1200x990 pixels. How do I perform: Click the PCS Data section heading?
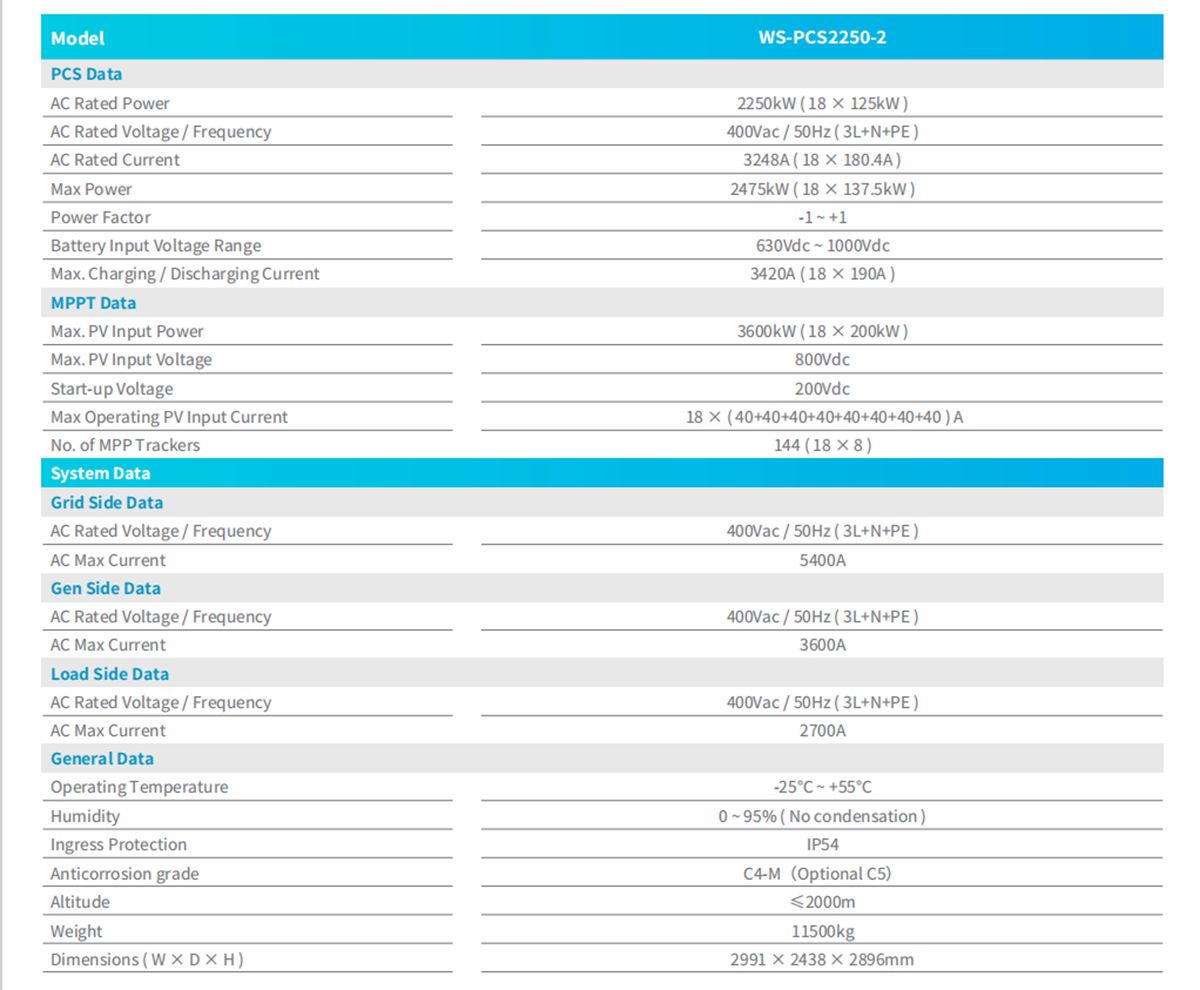pyautogui.click(x=86, y=74)
